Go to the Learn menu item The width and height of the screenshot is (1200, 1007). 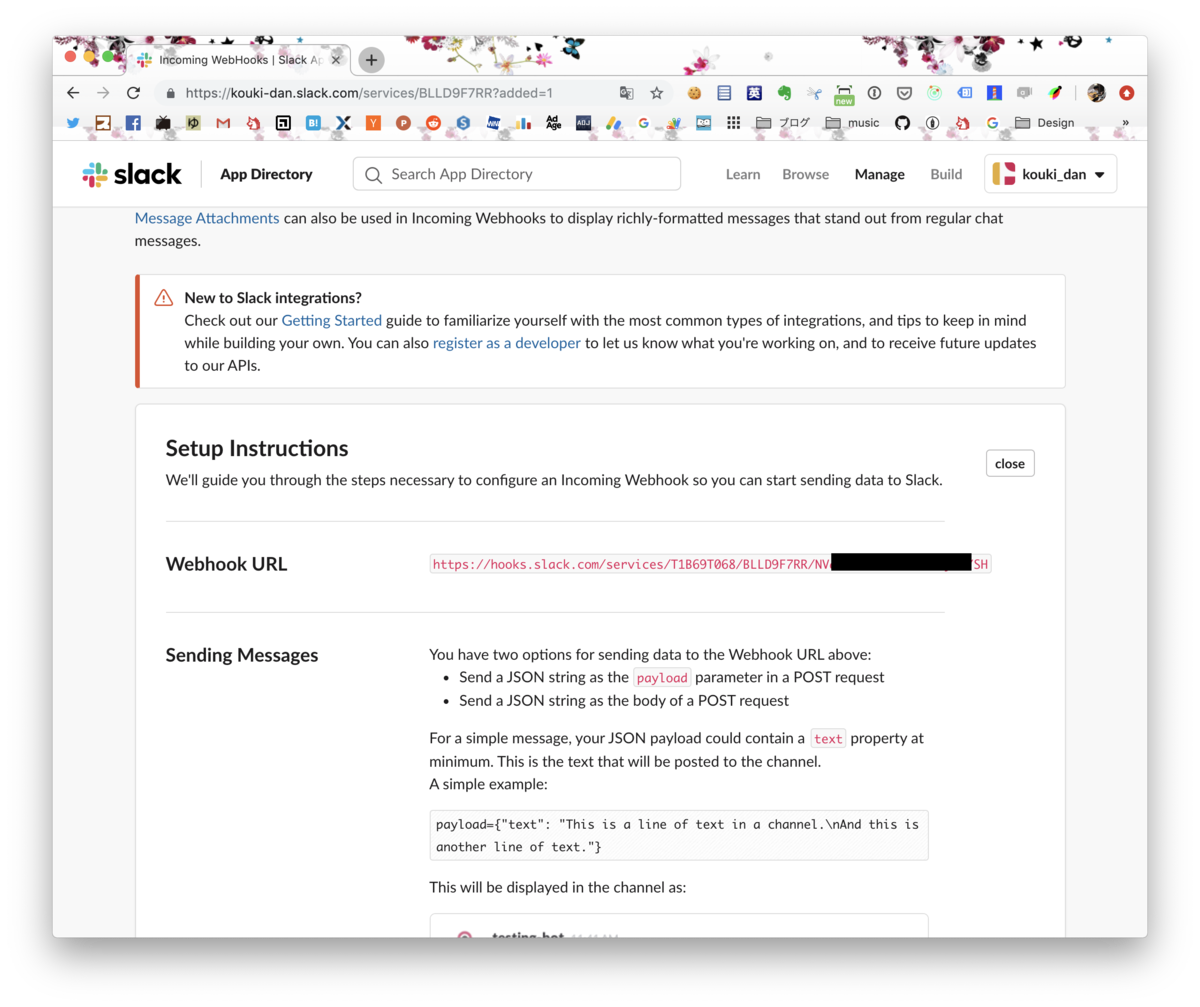tap(743, 174)
